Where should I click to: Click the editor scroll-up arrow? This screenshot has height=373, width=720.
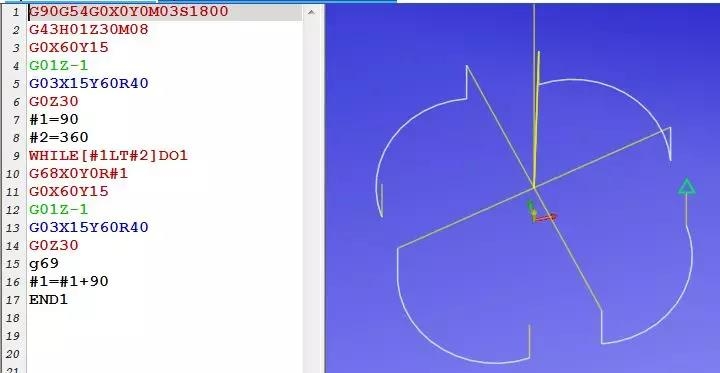click(x=311, y=12)
